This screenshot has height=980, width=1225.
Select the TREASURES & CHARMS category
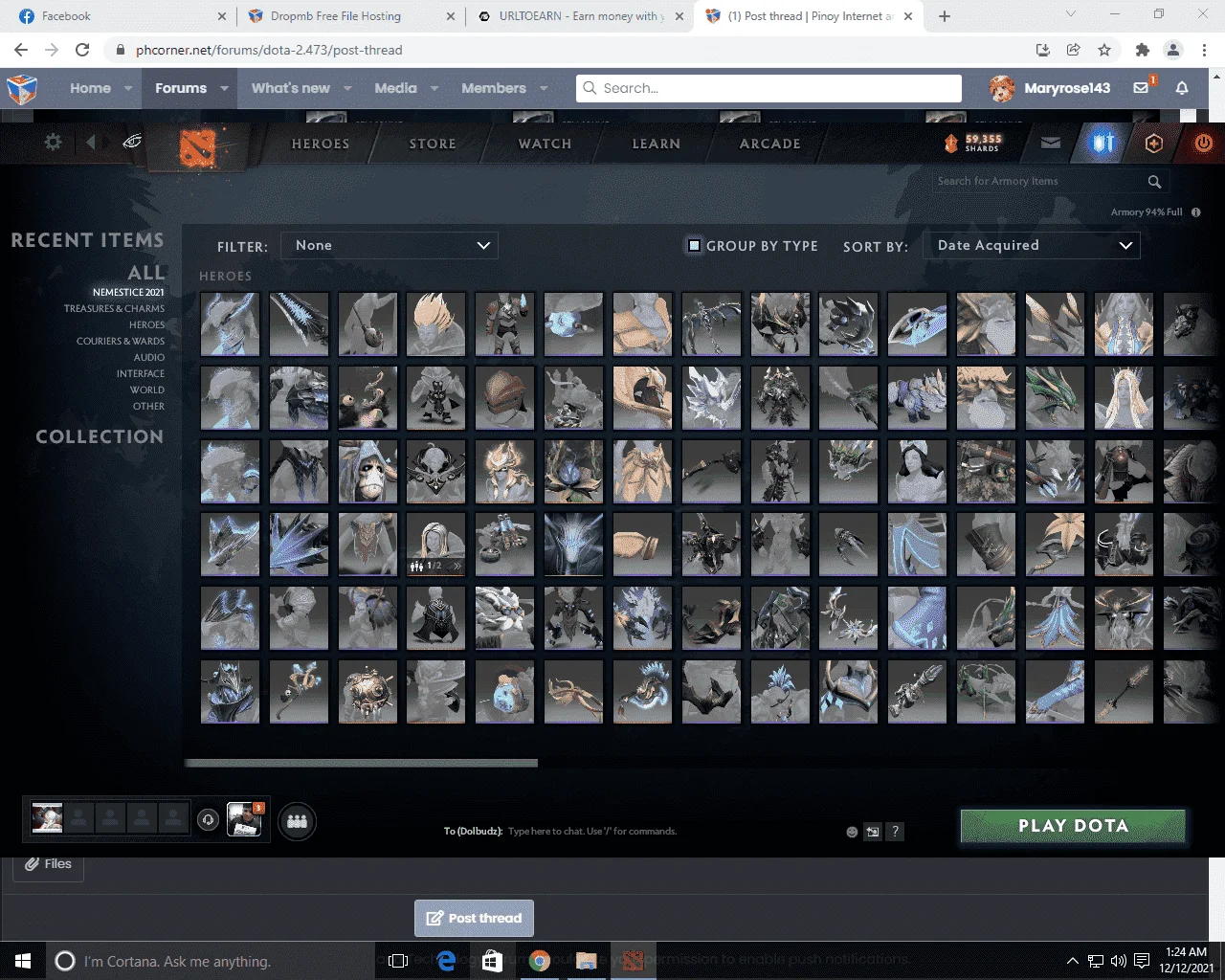point(114,308)
